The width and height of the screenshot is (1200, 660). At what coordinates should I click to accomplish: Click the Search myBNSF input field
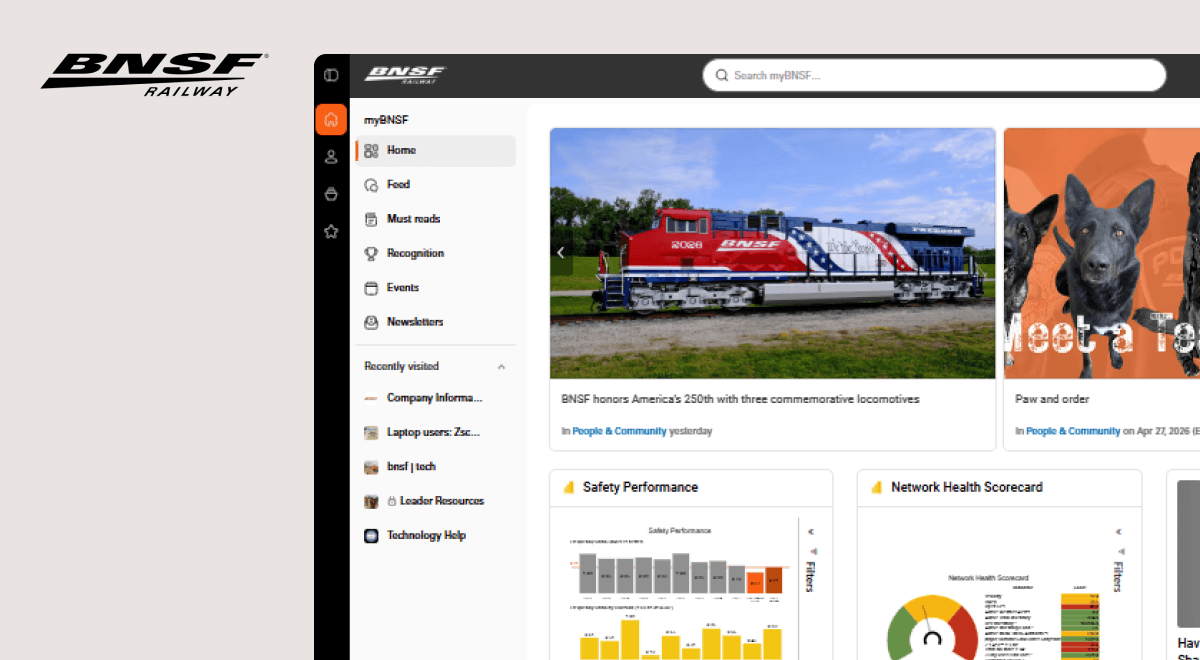(934, 75)
